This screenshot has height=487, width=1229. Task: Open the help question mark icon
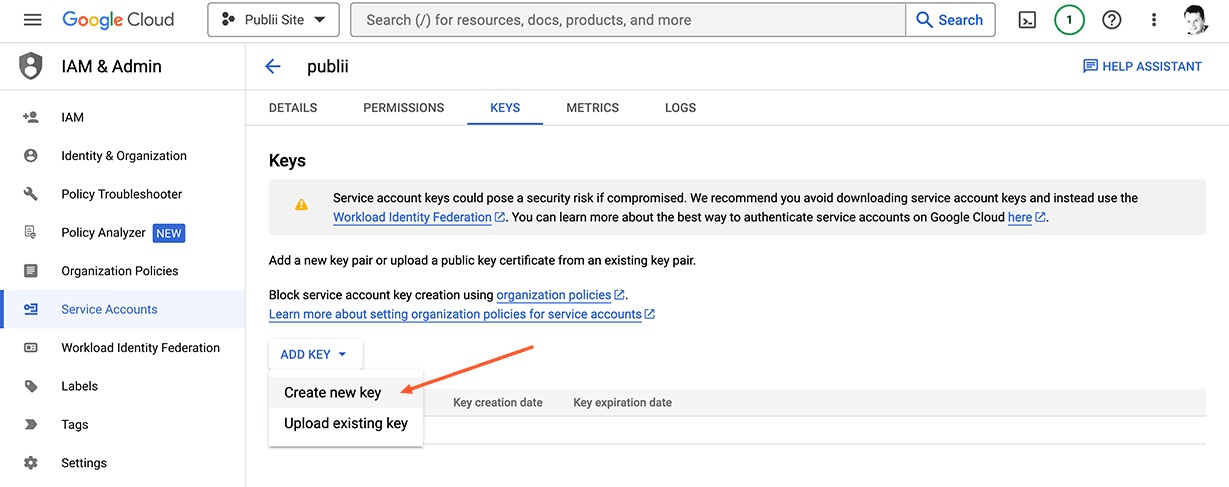coord(1111,20)
